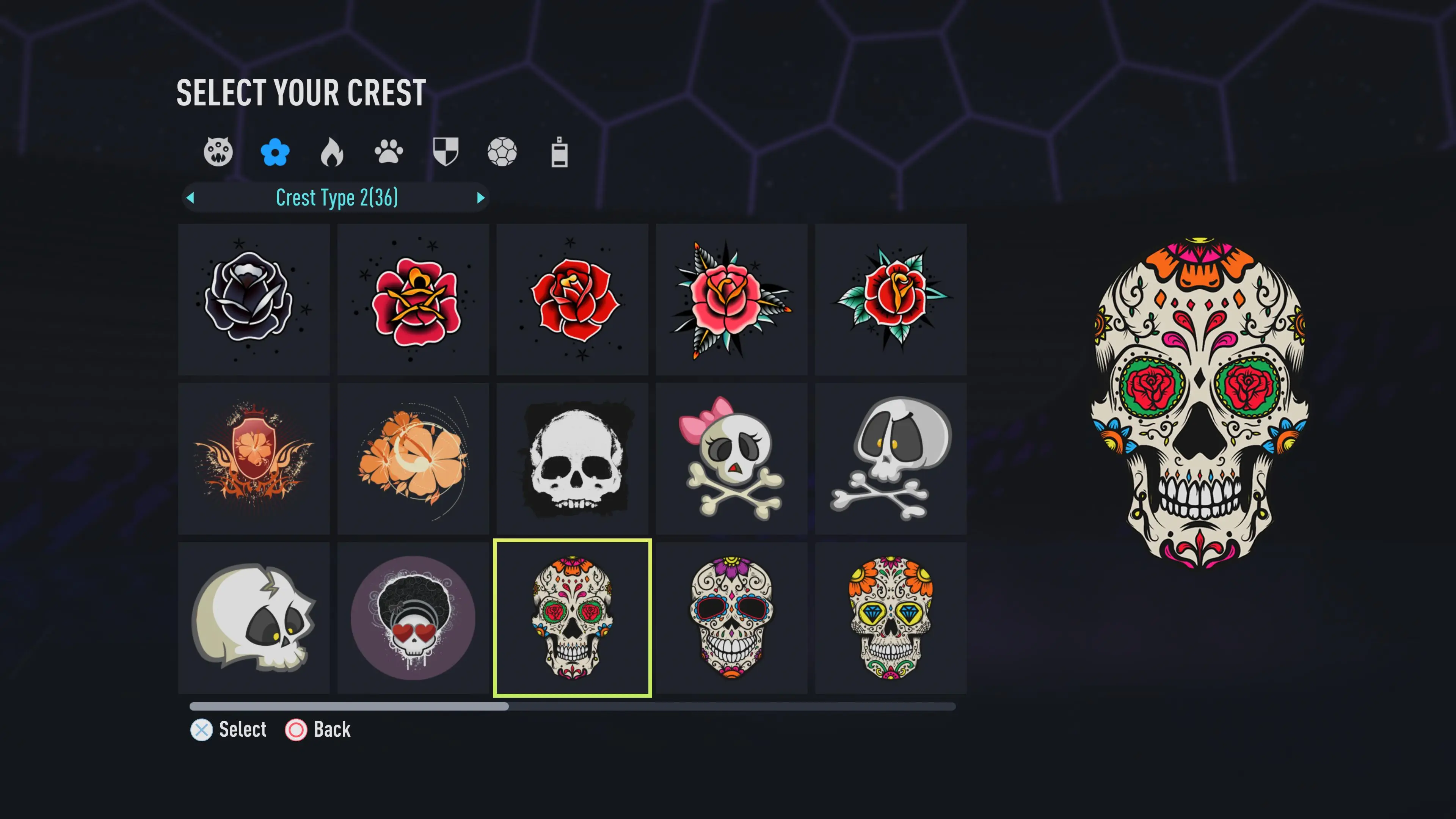Image resolution: width=1456 pixels, height=819 pixels.
Task: Choose the skull with pink bow crest
Action: click(731, 459)
